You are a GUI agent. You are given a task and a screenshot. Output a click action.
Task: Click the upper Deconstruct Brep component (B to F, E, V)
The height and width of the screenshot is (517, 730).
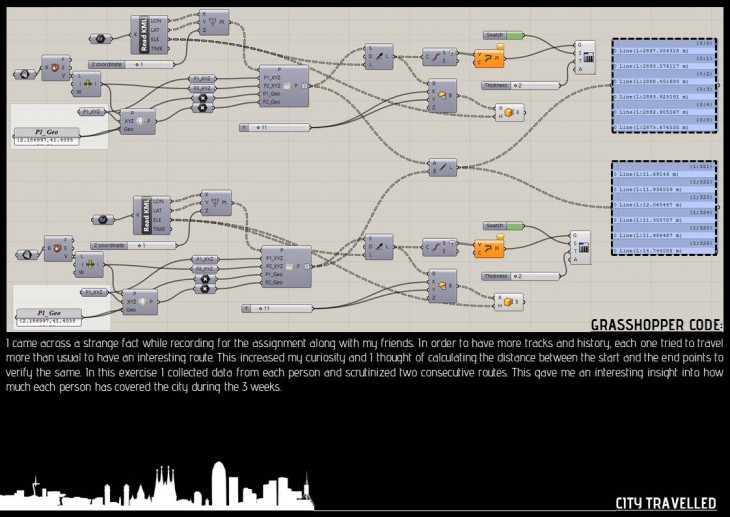point(57,62)
